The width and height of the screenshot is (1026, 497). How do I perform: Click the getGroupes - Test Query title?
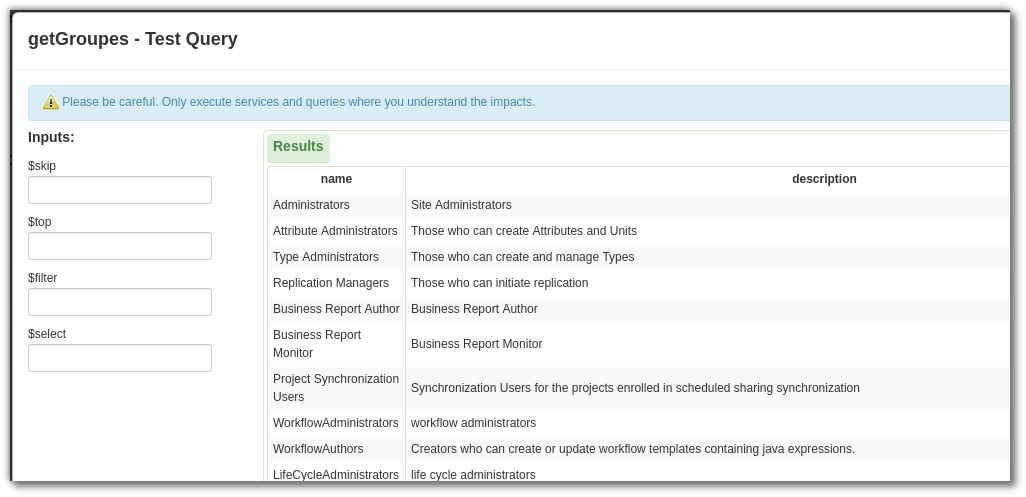[x=133, y=40]
